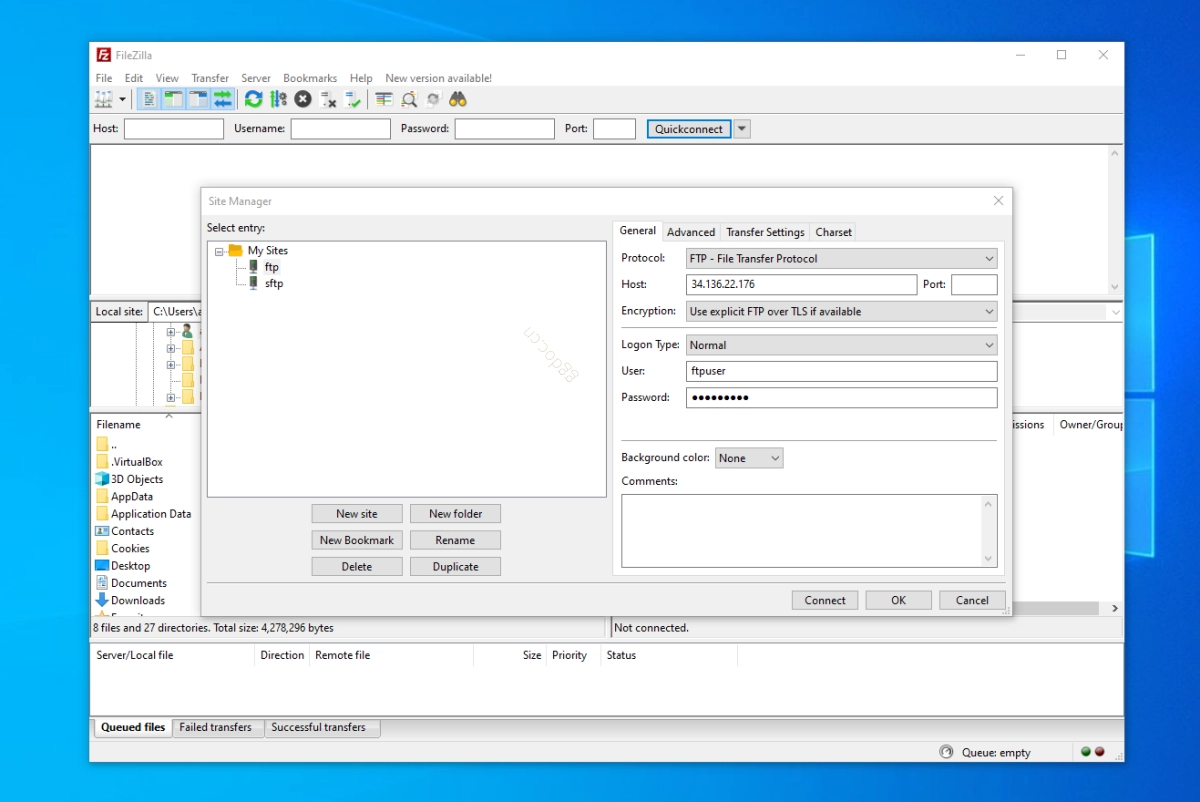
Task: Collapse the My Sites tree node
Action: [219, 251]
